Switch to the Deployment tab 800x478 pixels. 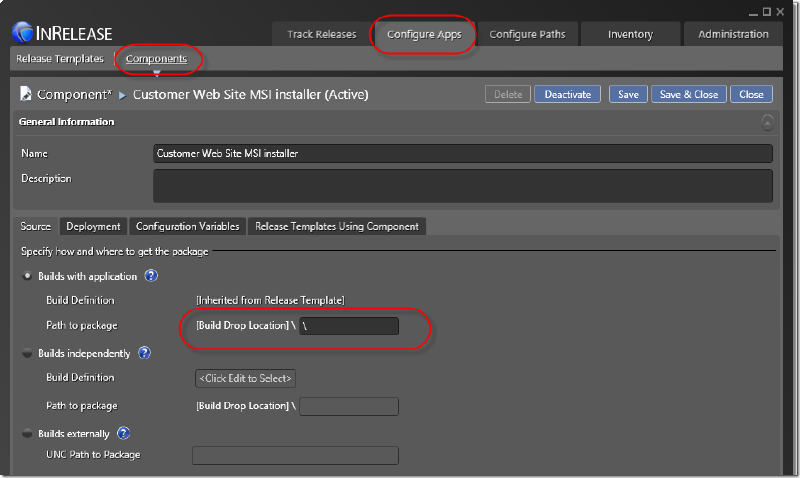(93, 227)
